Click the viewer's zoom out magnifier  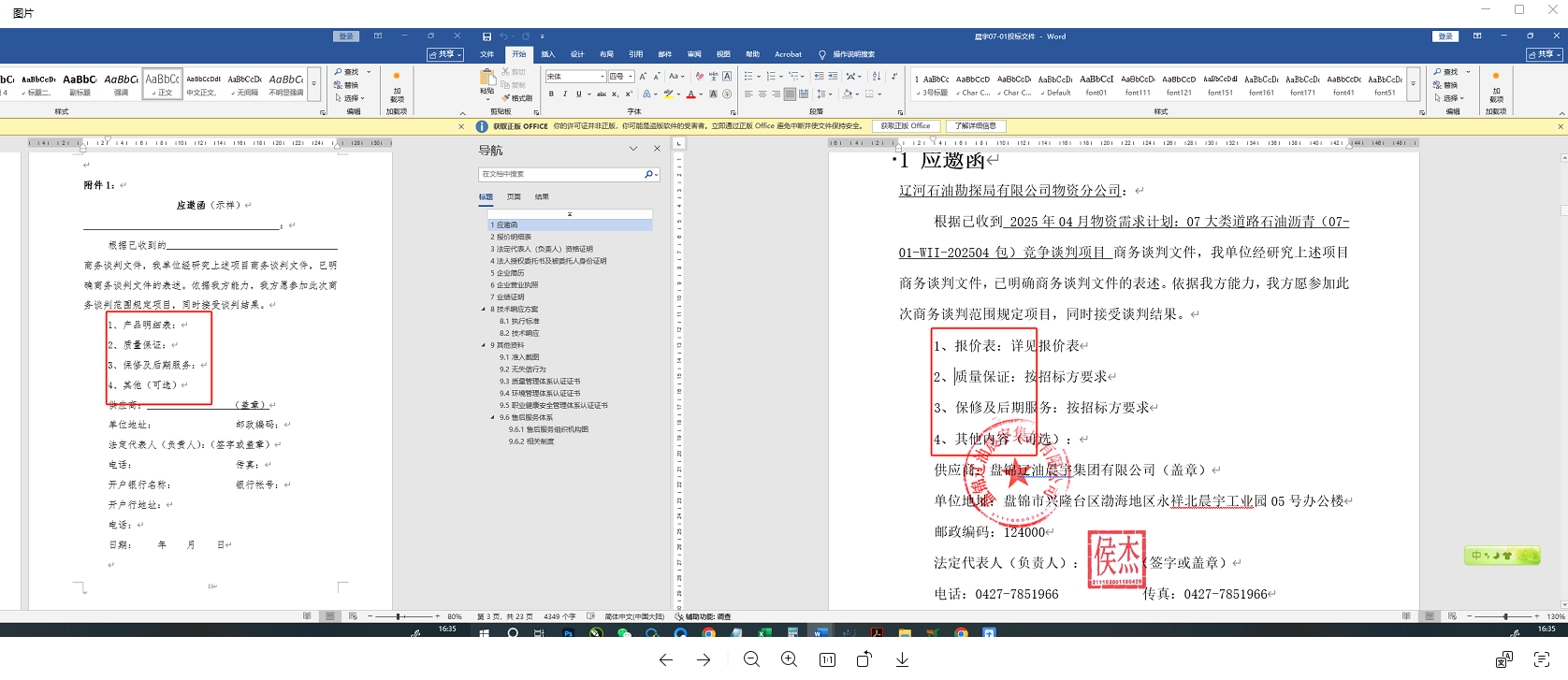point(751,659)
